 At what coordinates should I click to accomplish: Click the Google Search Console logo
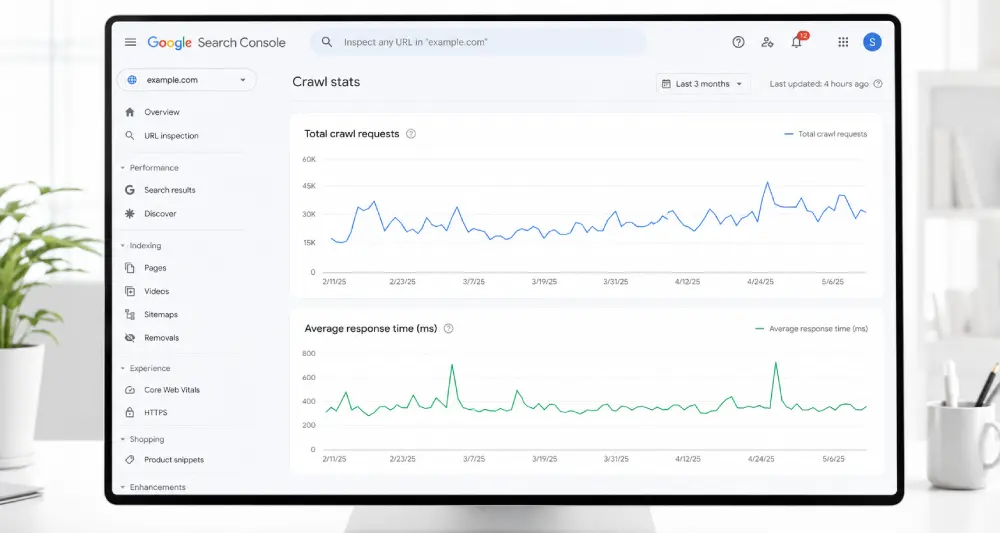point(216,43)
